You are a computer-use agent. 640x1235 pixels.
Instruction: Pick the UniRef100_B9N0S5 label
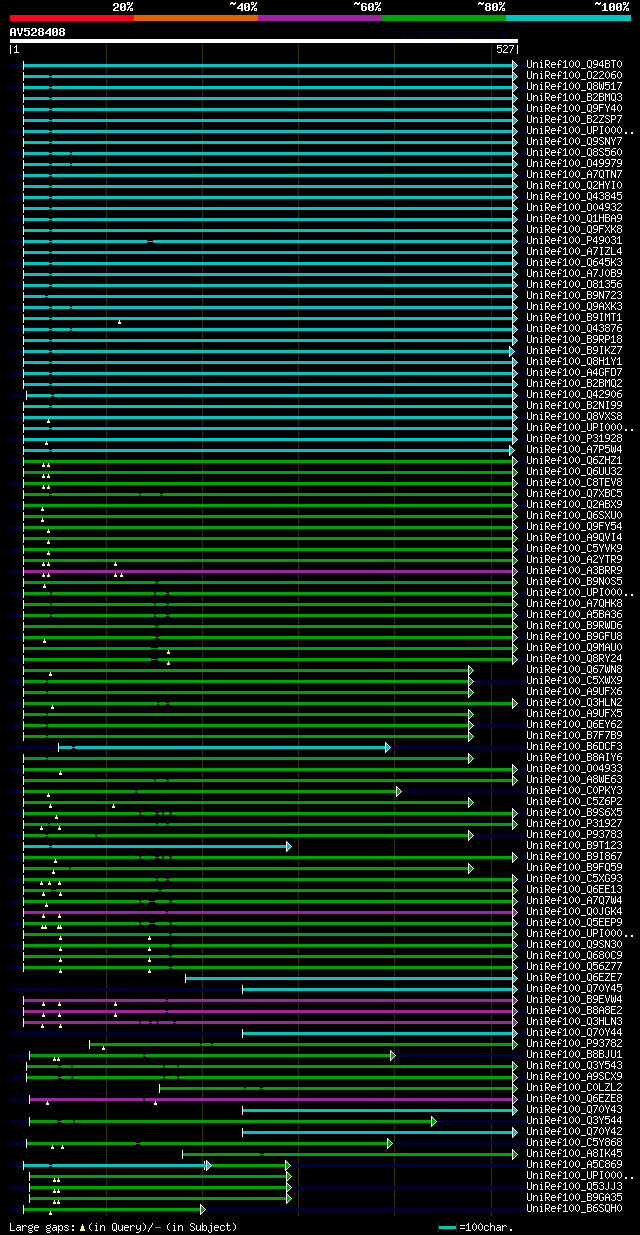tap(575, 581)
